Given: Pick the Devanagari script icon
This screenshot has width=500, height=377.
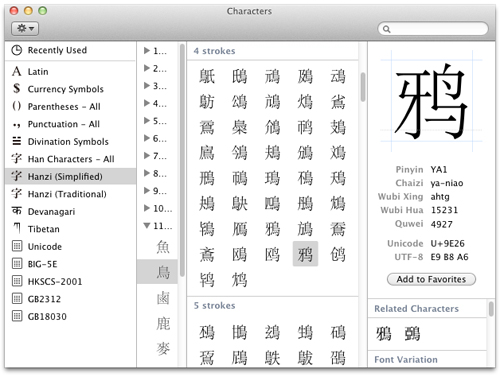Looking at the screenshot, I should tap(17, 211).
